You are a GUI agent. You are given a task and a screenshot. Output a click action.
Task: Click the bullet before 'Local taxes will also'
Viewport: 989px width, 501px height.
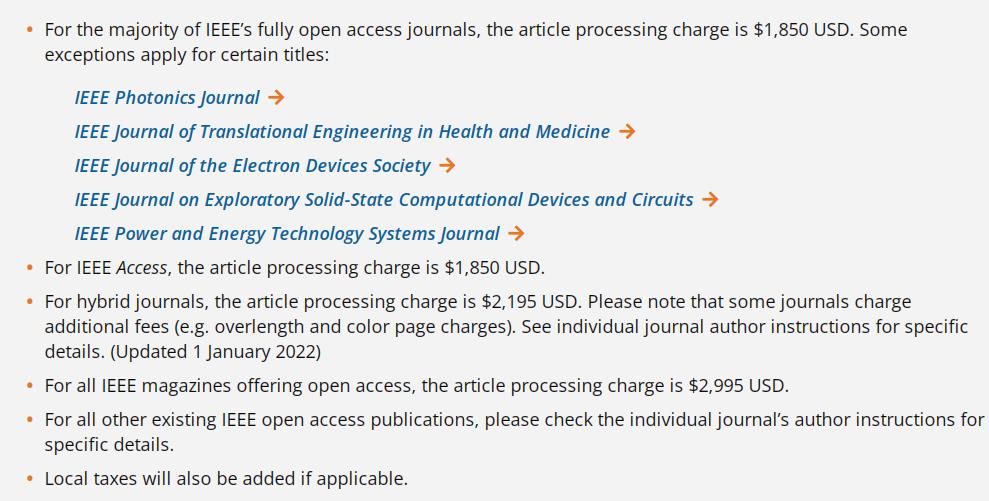(30, 479)
